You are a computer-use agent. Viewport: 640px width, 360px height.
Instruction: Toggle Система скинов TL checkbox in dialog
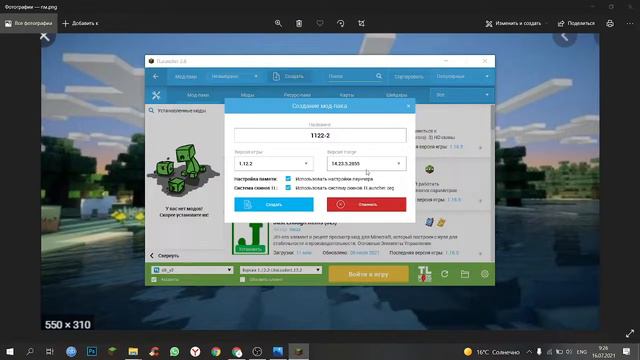point(288,188)
